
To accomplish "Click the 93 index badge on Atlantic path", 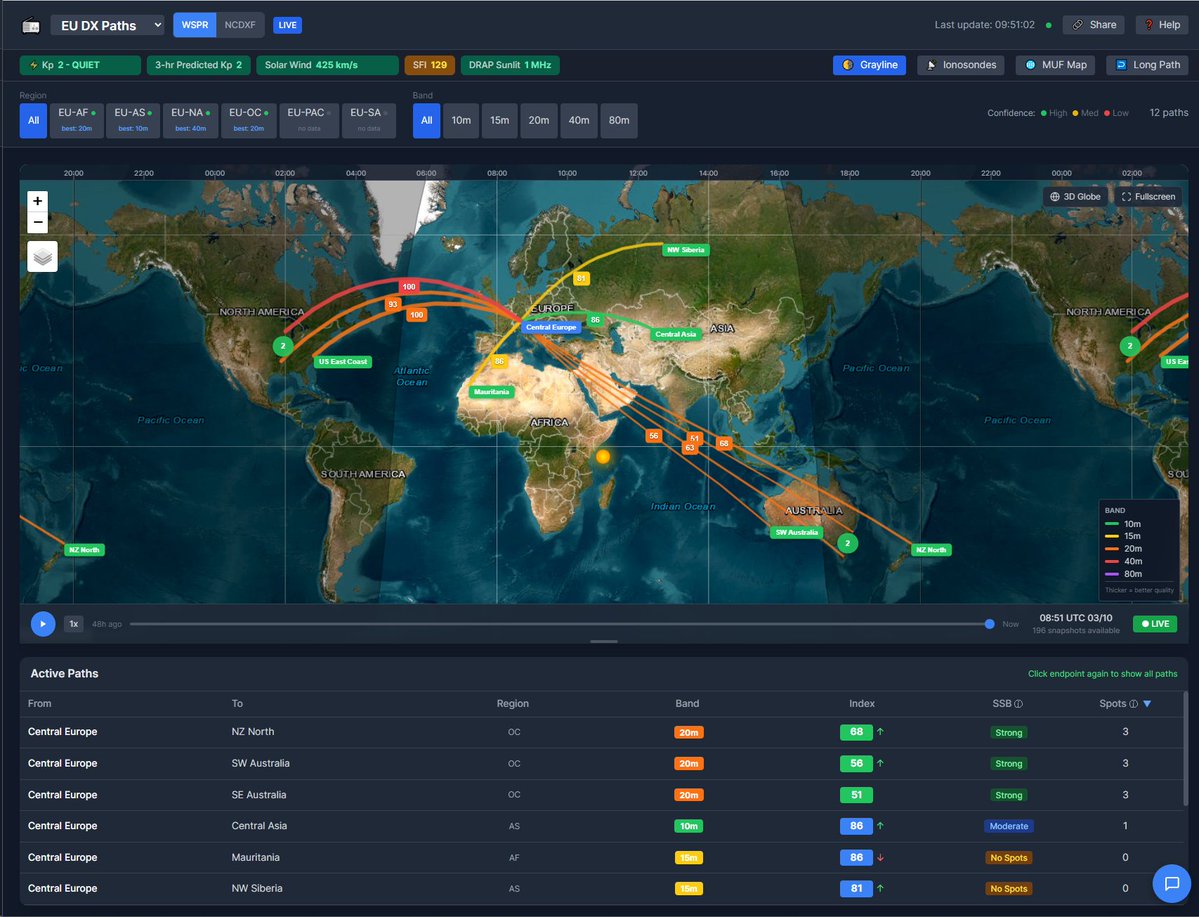I will tap(392, 304).
